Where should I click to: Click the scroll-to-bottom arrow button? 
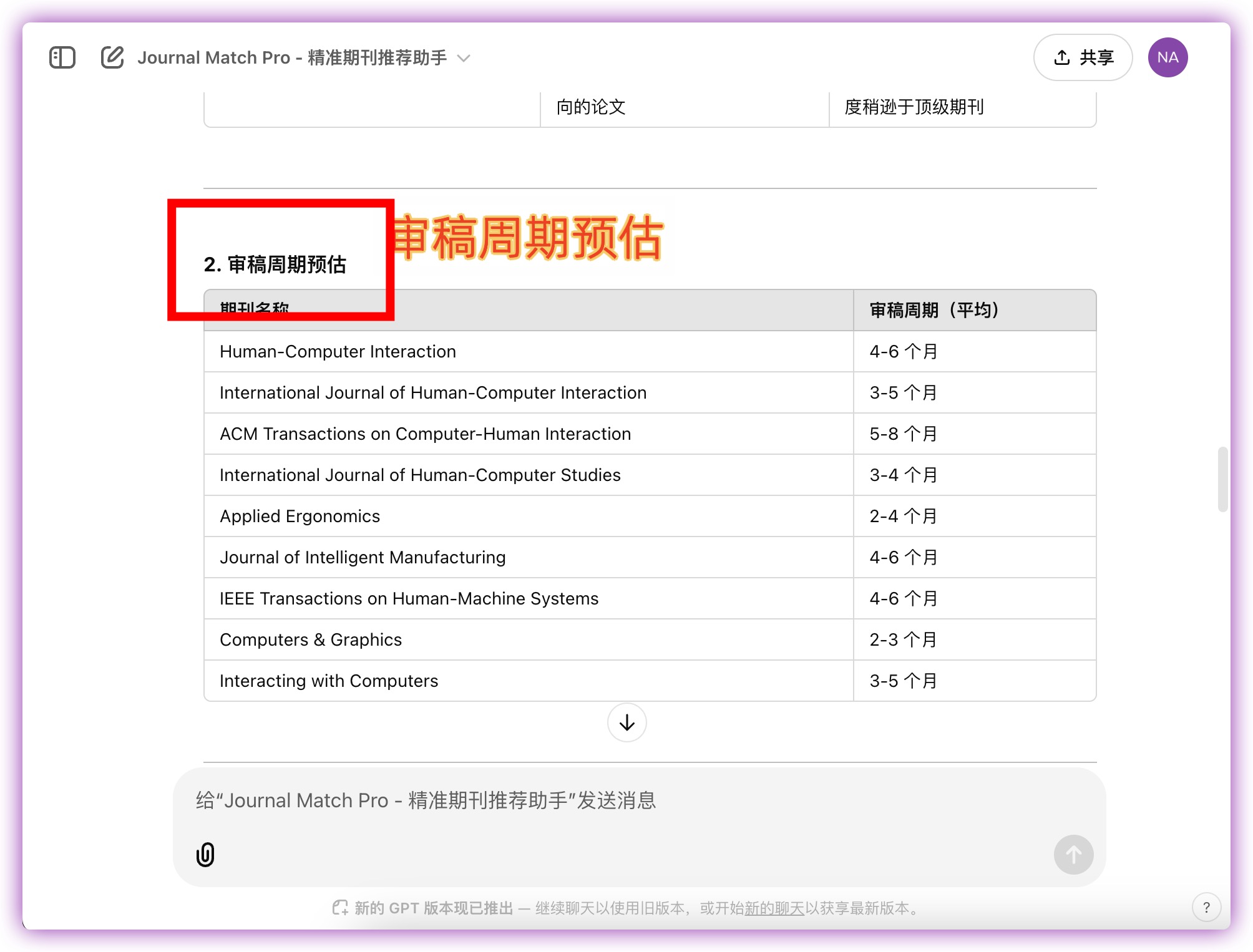[626, 722]
